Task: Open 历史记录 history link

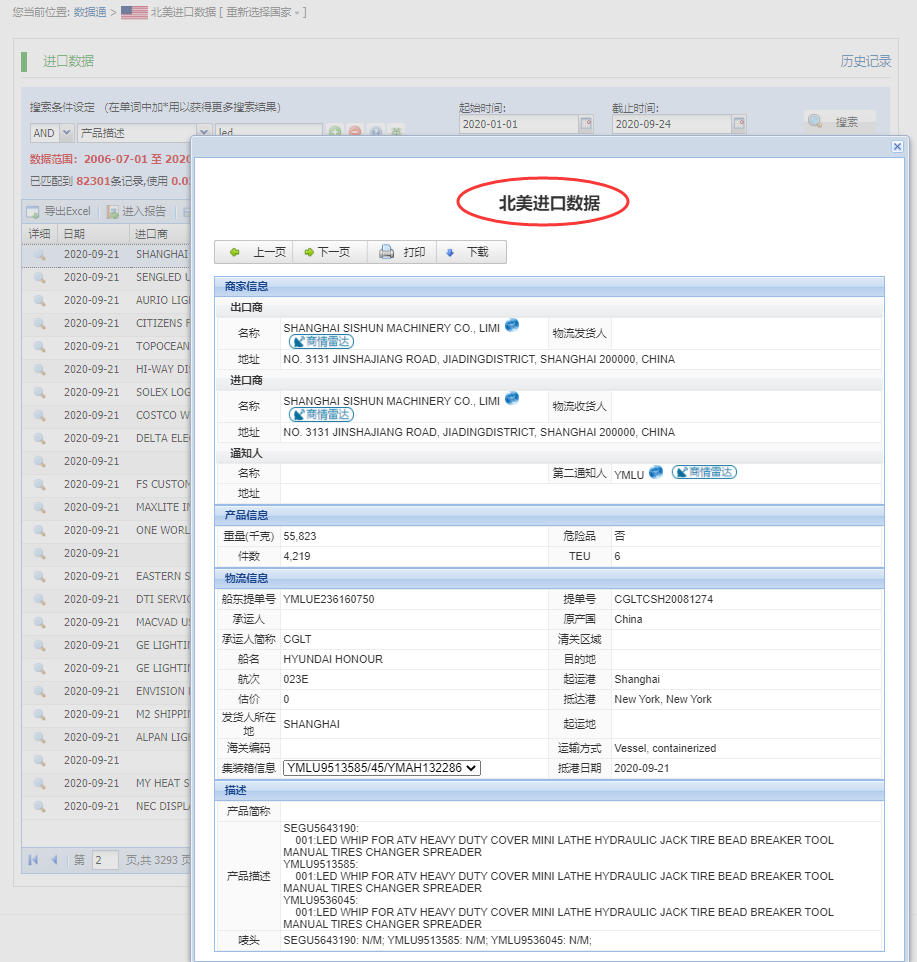Action: point(865,61)
